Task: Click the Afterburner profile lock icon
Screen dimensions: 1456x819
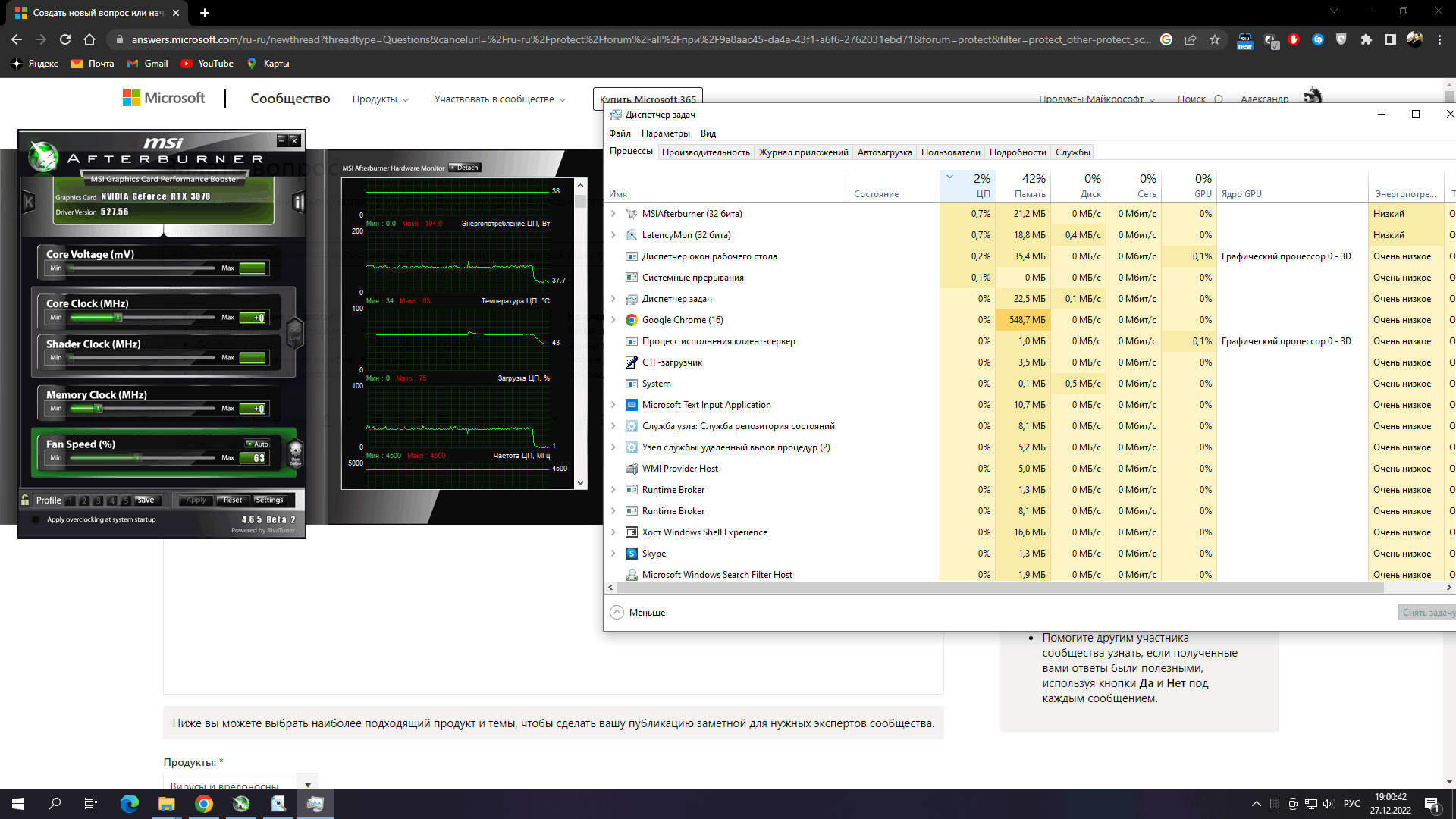Action: [x=25, y=500]
